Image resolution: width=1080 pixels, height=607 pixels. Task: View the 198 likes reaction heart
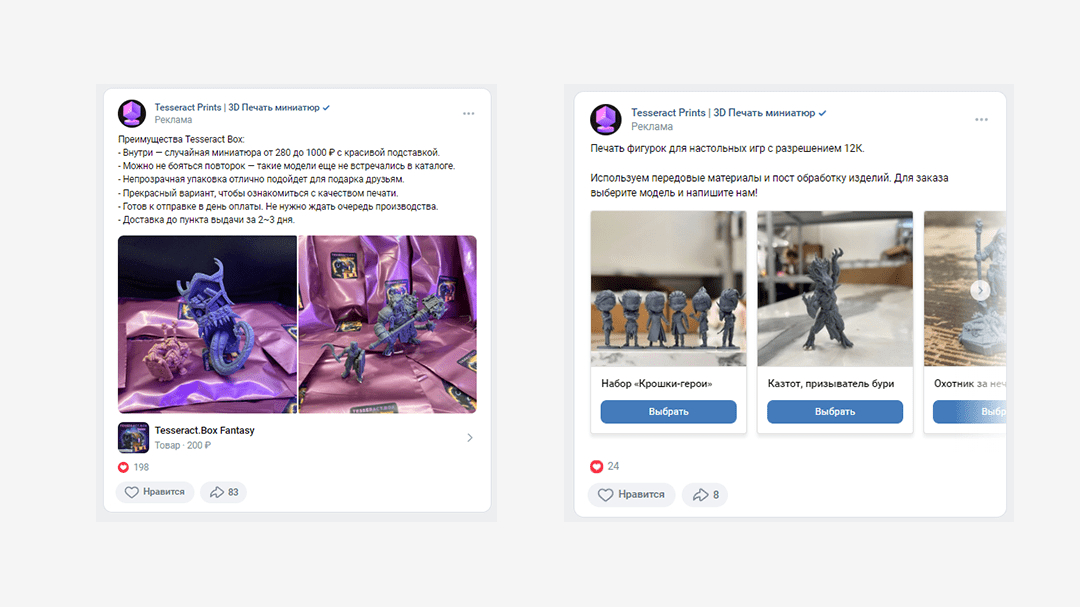pos(123,467)
